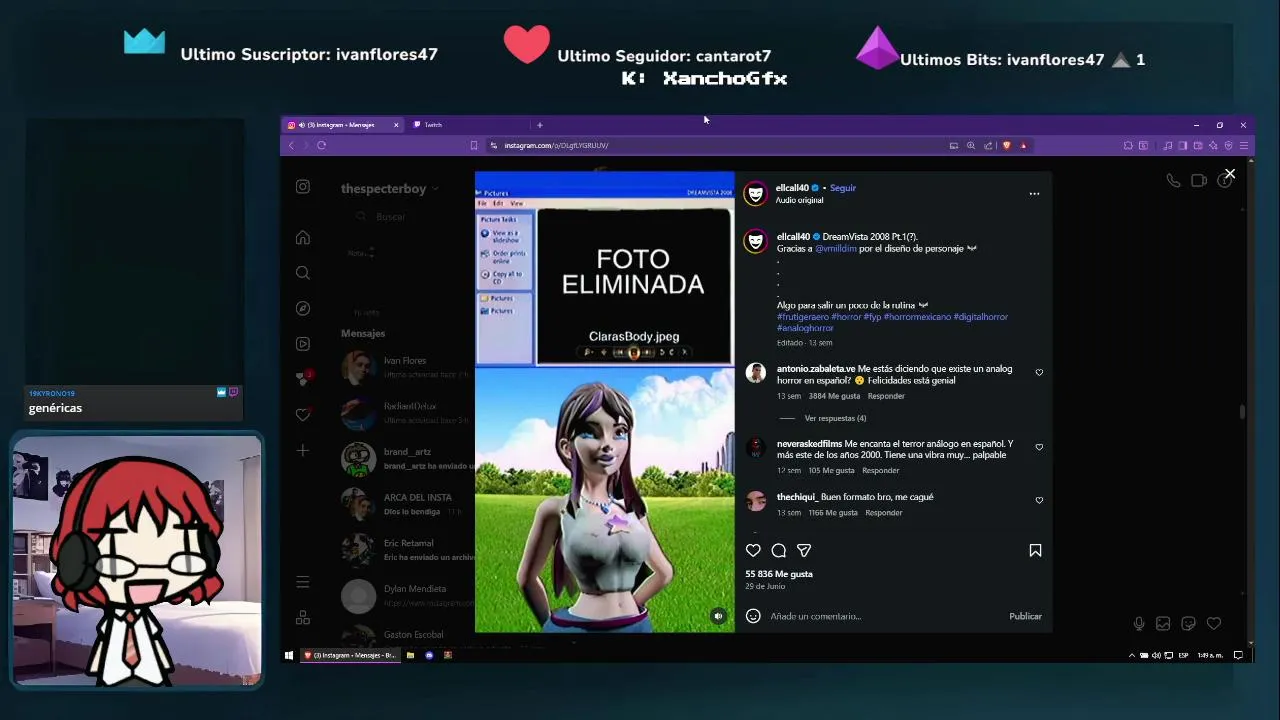1280x720 pixels.
Task: Open Reels from the sidebar
Action: click(303, 344)
